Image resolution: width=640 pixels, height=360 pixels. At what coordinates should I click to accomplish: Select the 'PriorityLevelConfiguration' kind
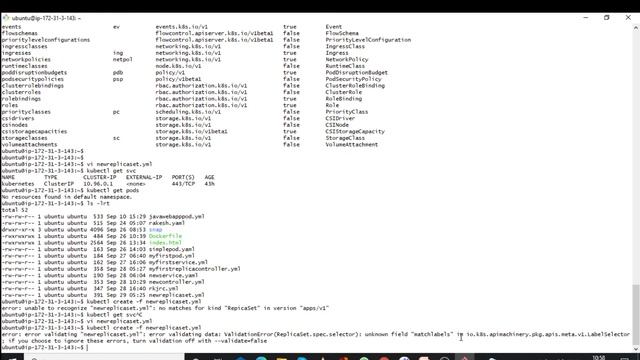368,40
